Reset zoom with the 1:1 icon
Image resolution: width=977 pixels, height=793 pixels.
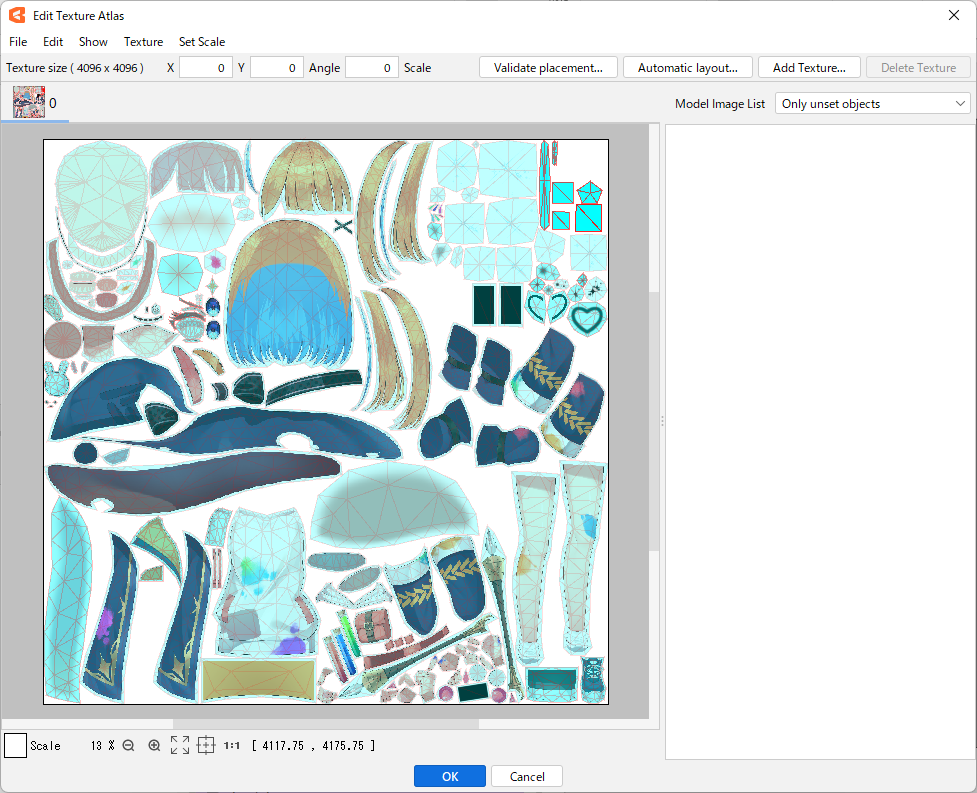(x=231, y=746)
